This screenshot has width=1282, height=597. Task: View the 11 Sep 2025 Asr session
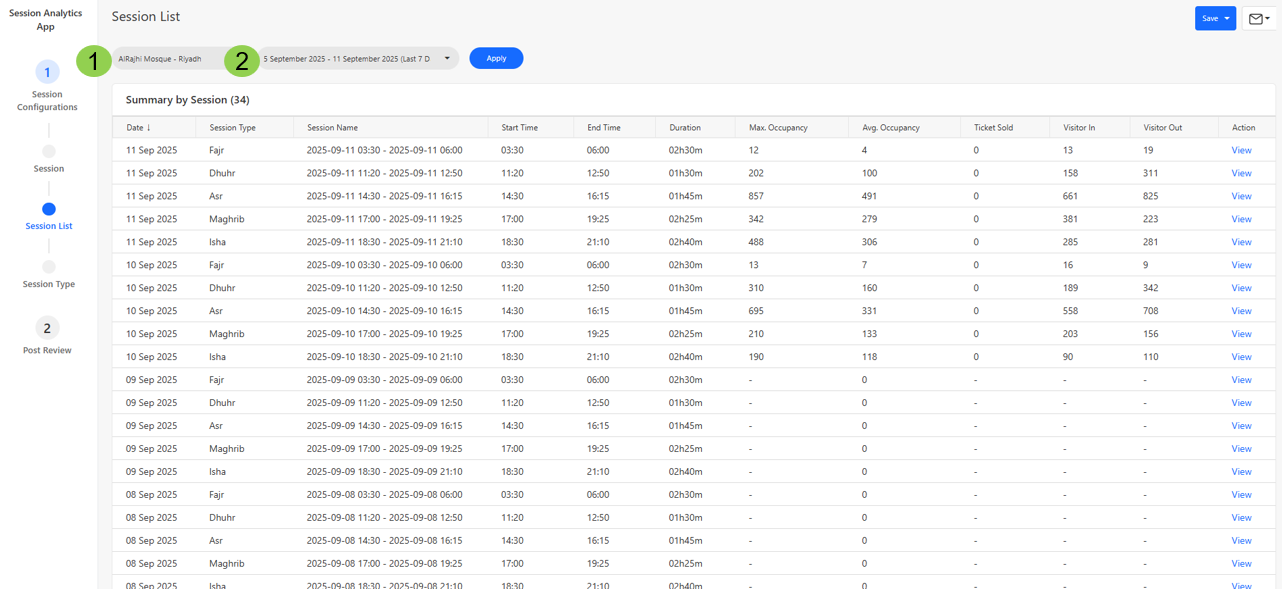point(1241,197)
